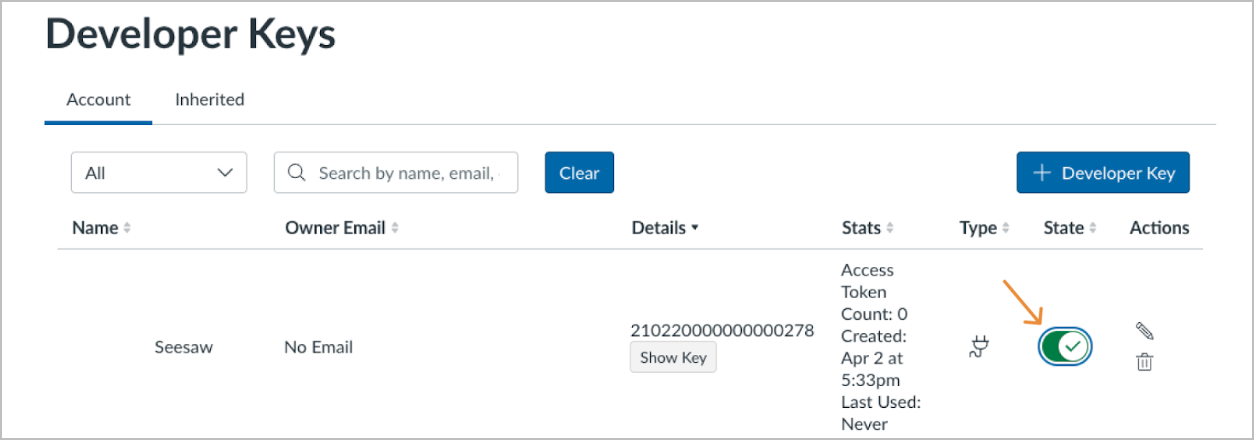
Task: Click the add Developer Key button
Action: 1103,173
